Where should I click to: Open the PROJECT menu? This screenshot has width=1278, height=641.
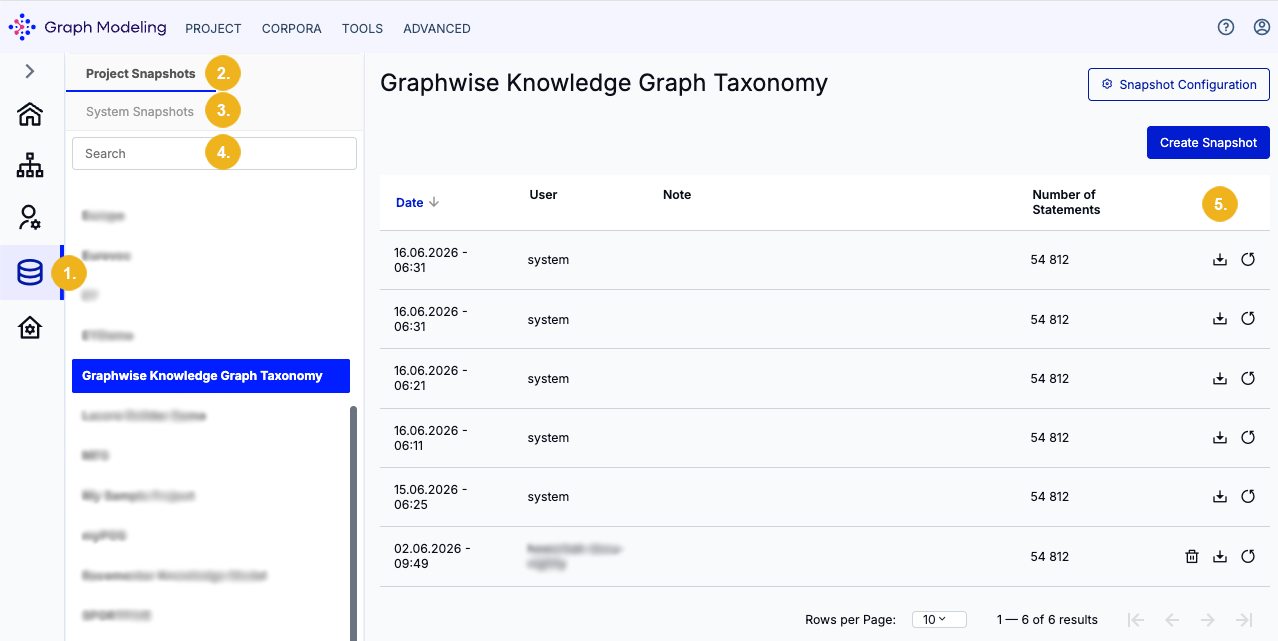point(213,29)
